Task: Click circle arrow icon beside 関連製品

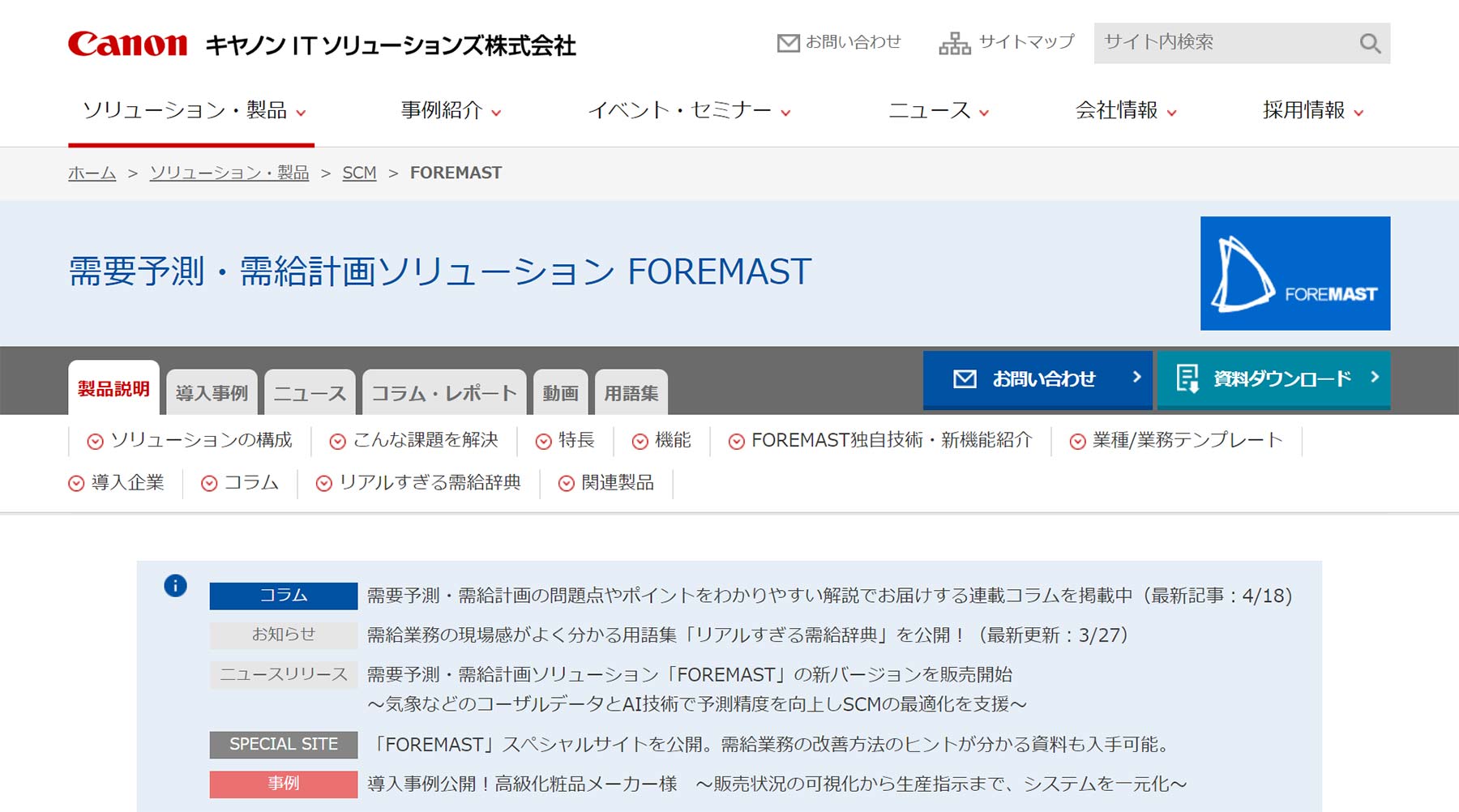Action: point(567,483)
